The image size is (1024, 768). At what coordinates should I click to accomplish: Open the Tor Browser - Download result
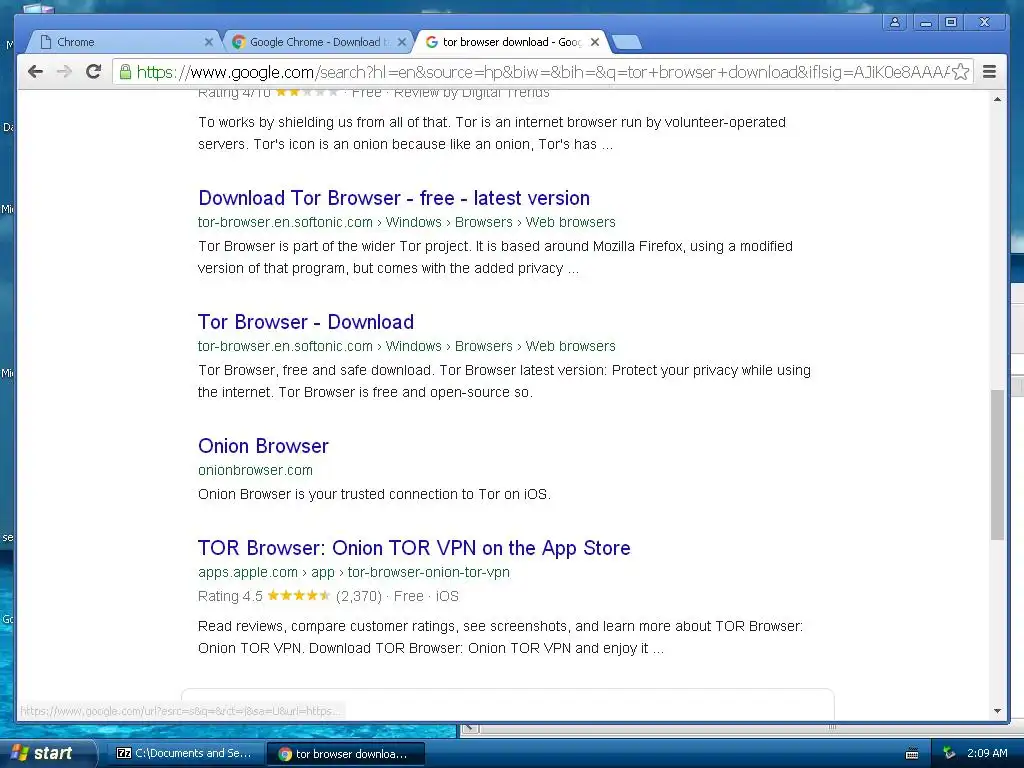point(306,322)
